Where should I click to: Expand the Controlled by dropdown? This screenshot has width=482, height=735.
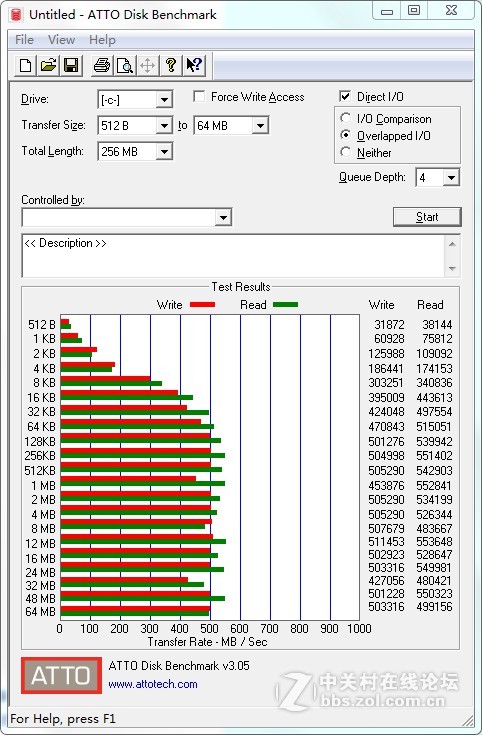223,218
